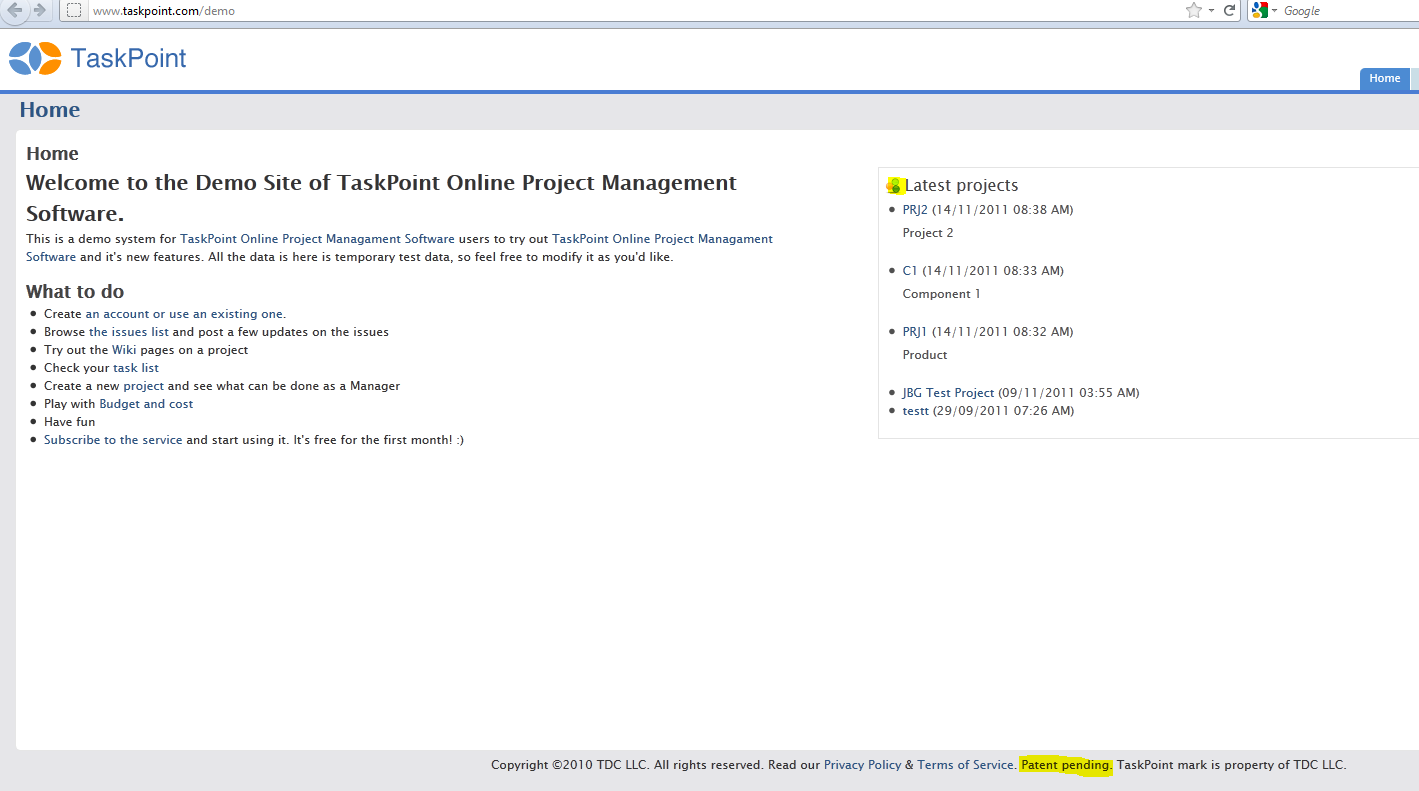This screenshot has width=1419, height=791.
Task: Click the blue 'Home' page title
Action: tap(50, 110)
